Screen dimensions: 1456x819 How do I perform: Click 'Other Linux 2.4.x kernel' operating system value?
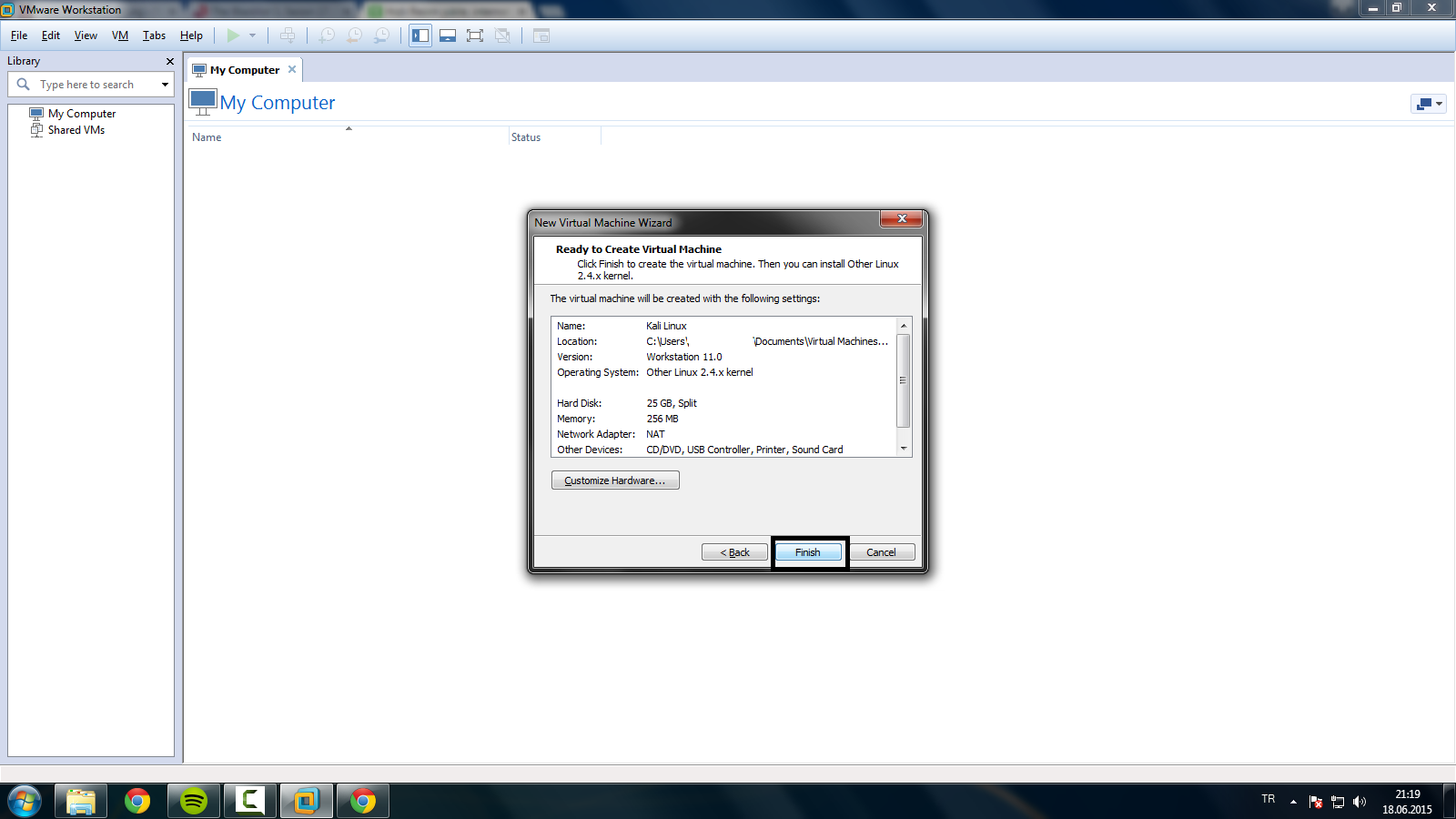700,372
